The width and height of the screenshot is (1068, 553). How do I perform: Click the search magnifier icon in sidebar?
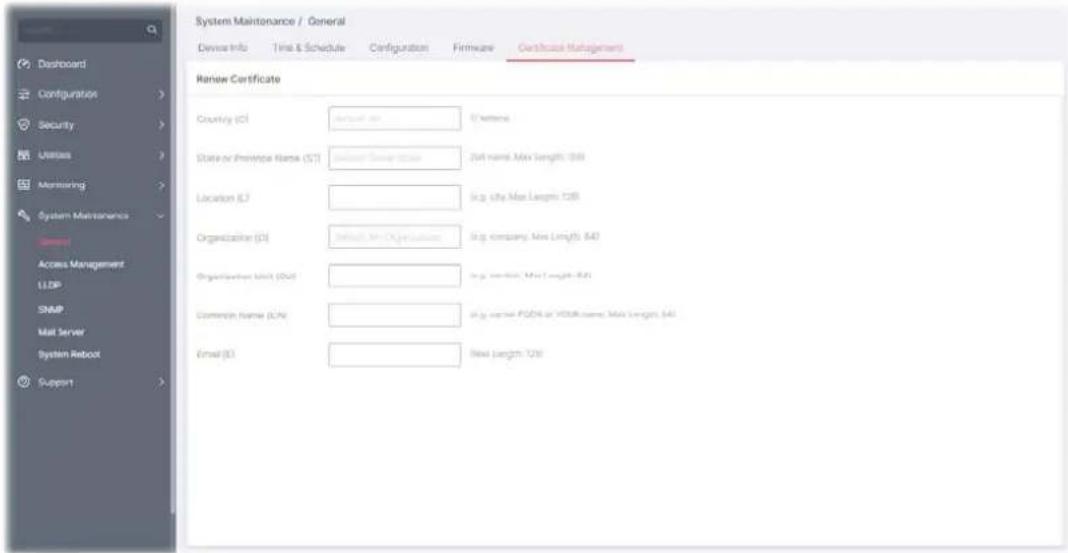click(152, 29)
